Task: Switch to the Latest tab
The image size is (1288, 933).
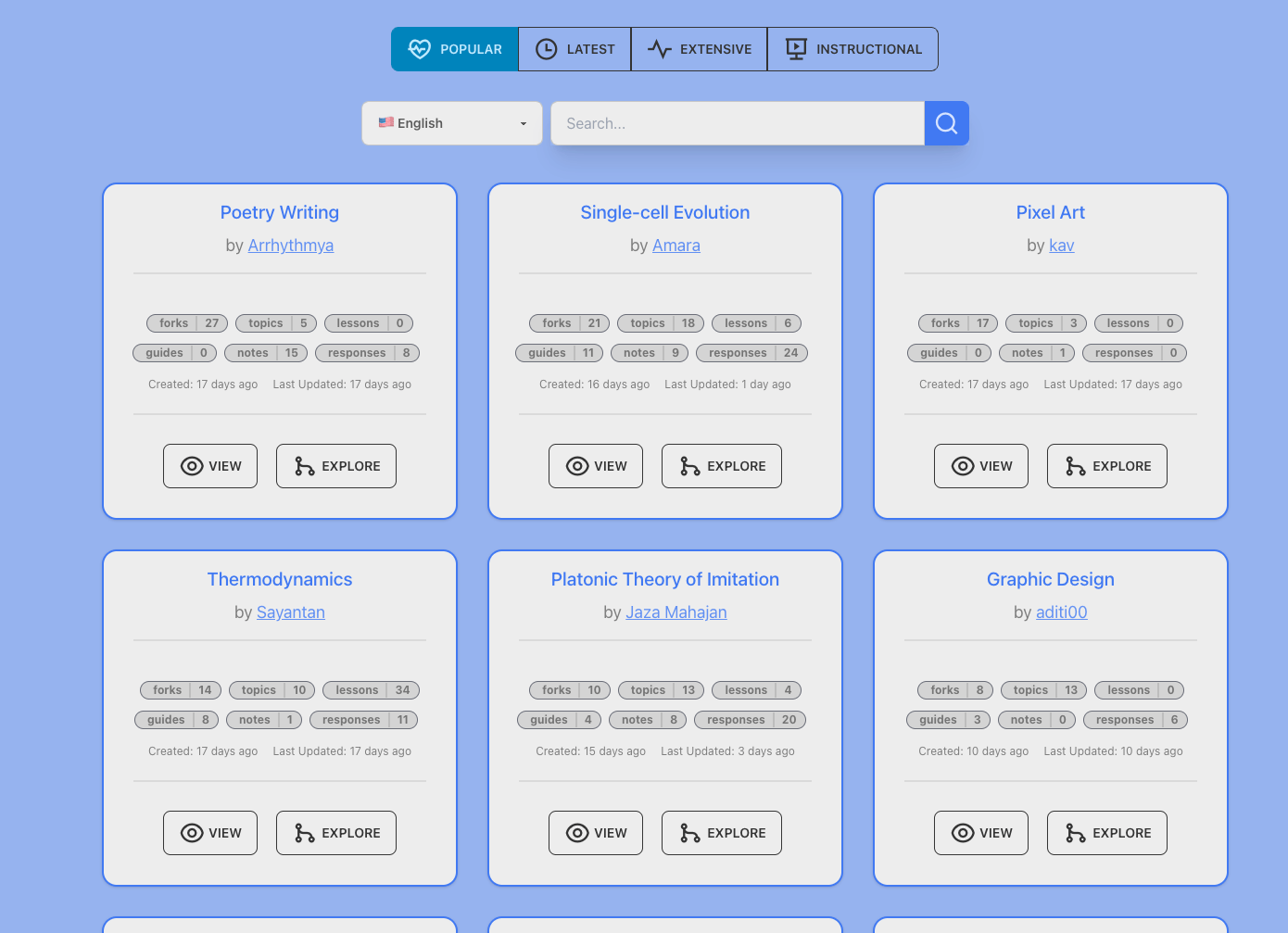Action: (x=575, y=49)
